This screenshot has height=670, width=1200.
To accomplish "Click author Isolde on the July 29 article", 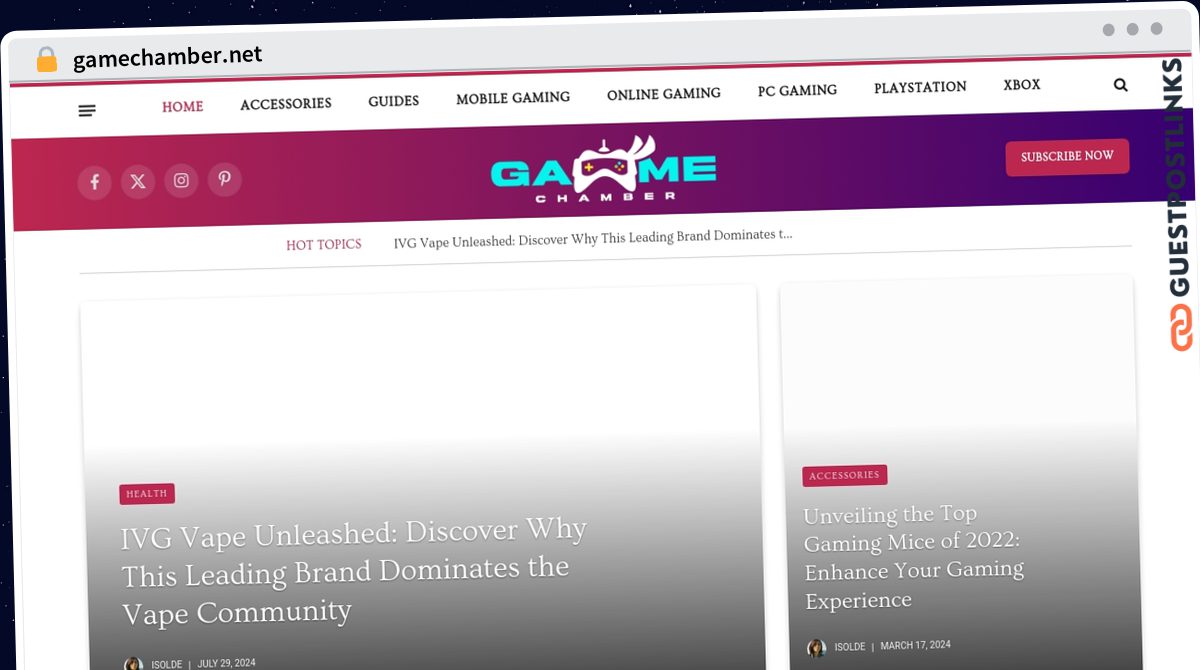I will (x=165, y=664).
